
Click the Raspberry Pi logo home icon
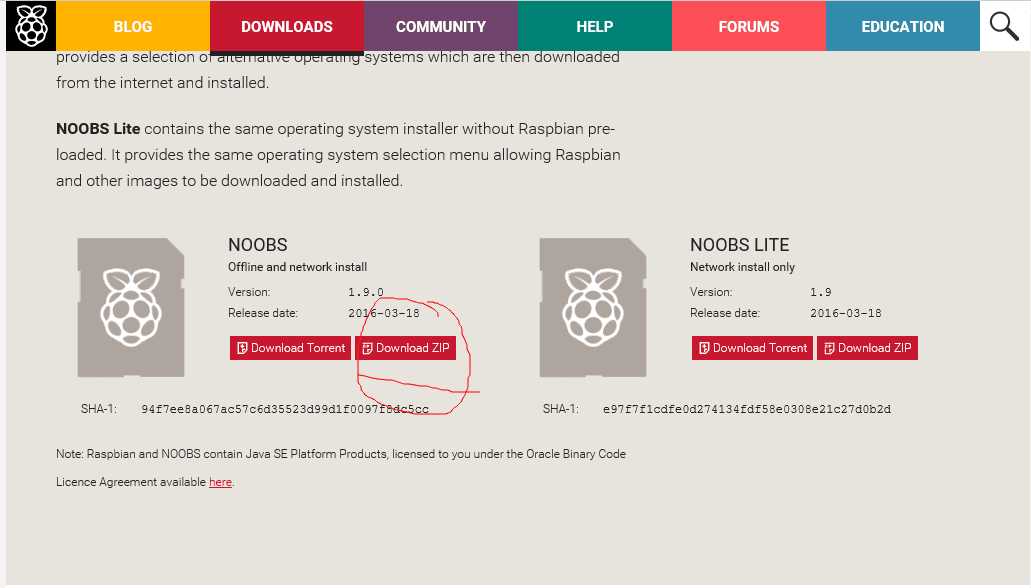31,26
